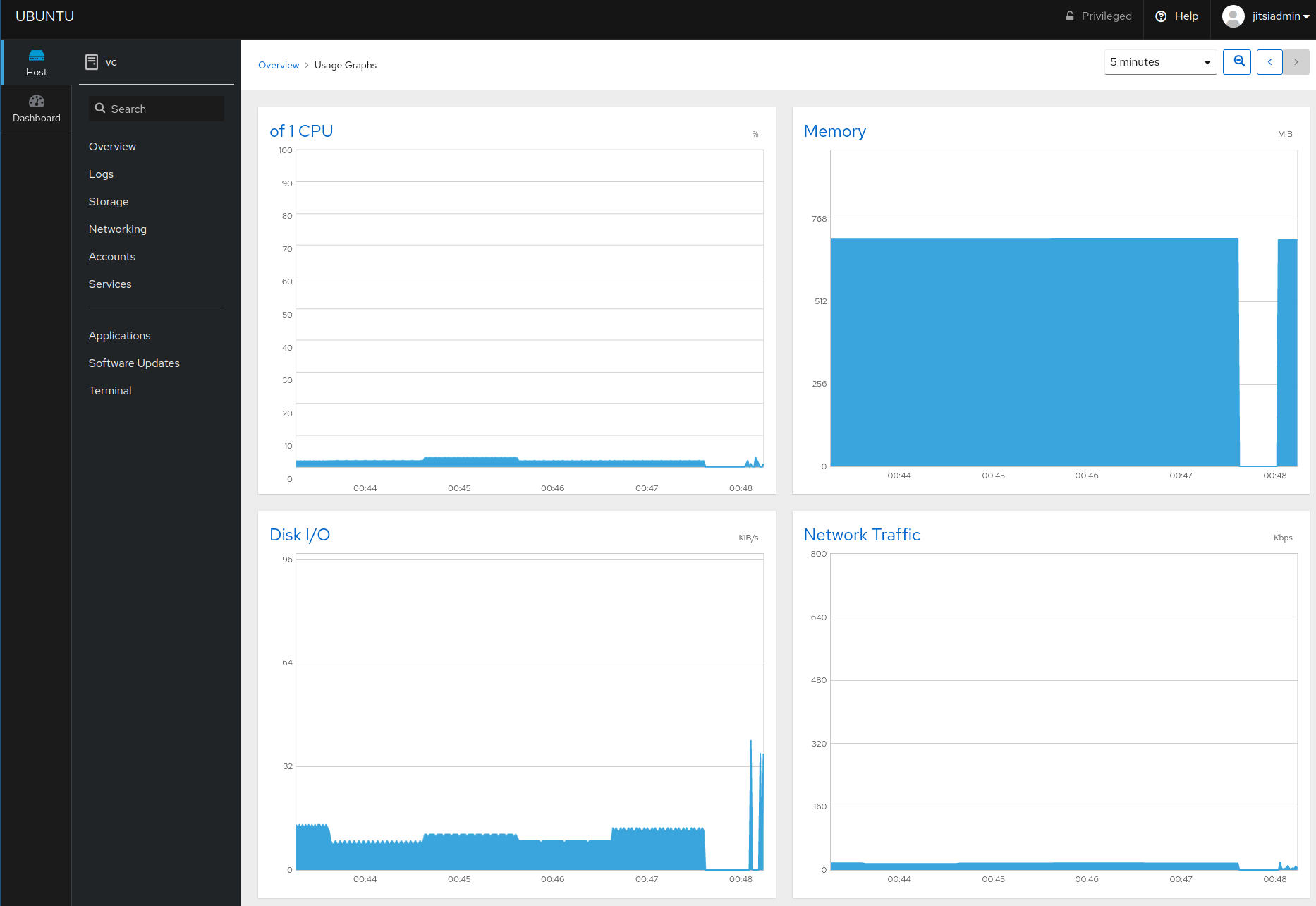Click the Network Traffic graph area
This screenshot has width=1316, height=906.
pyautogui.click(x=1064, y=712)
